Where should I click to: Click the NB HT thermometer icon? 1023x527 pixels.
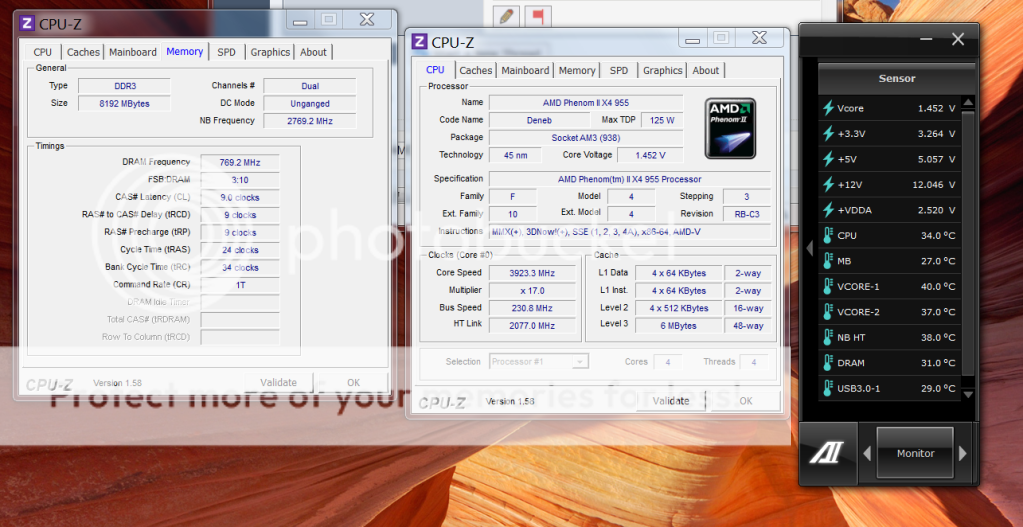(x=829, y=337)
